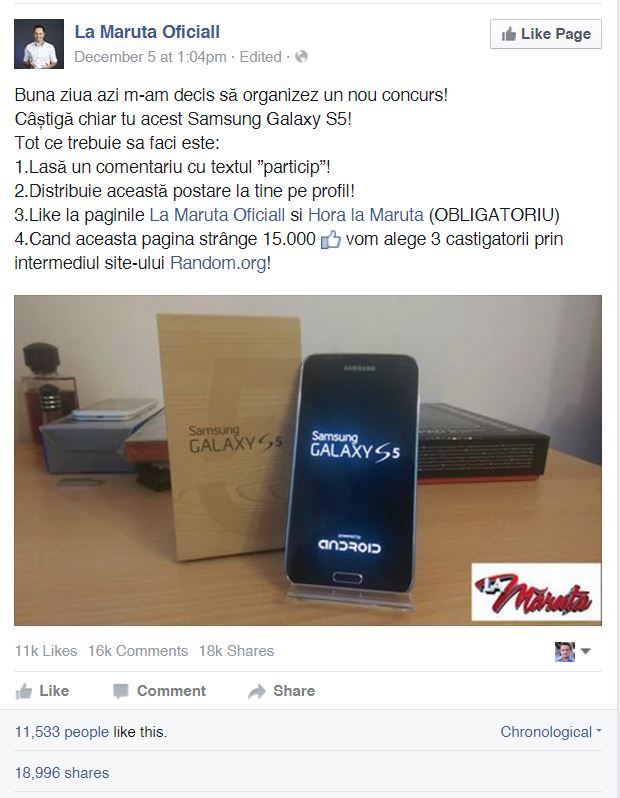Open La Maruta Oficiall profile picture

[39, 44]
